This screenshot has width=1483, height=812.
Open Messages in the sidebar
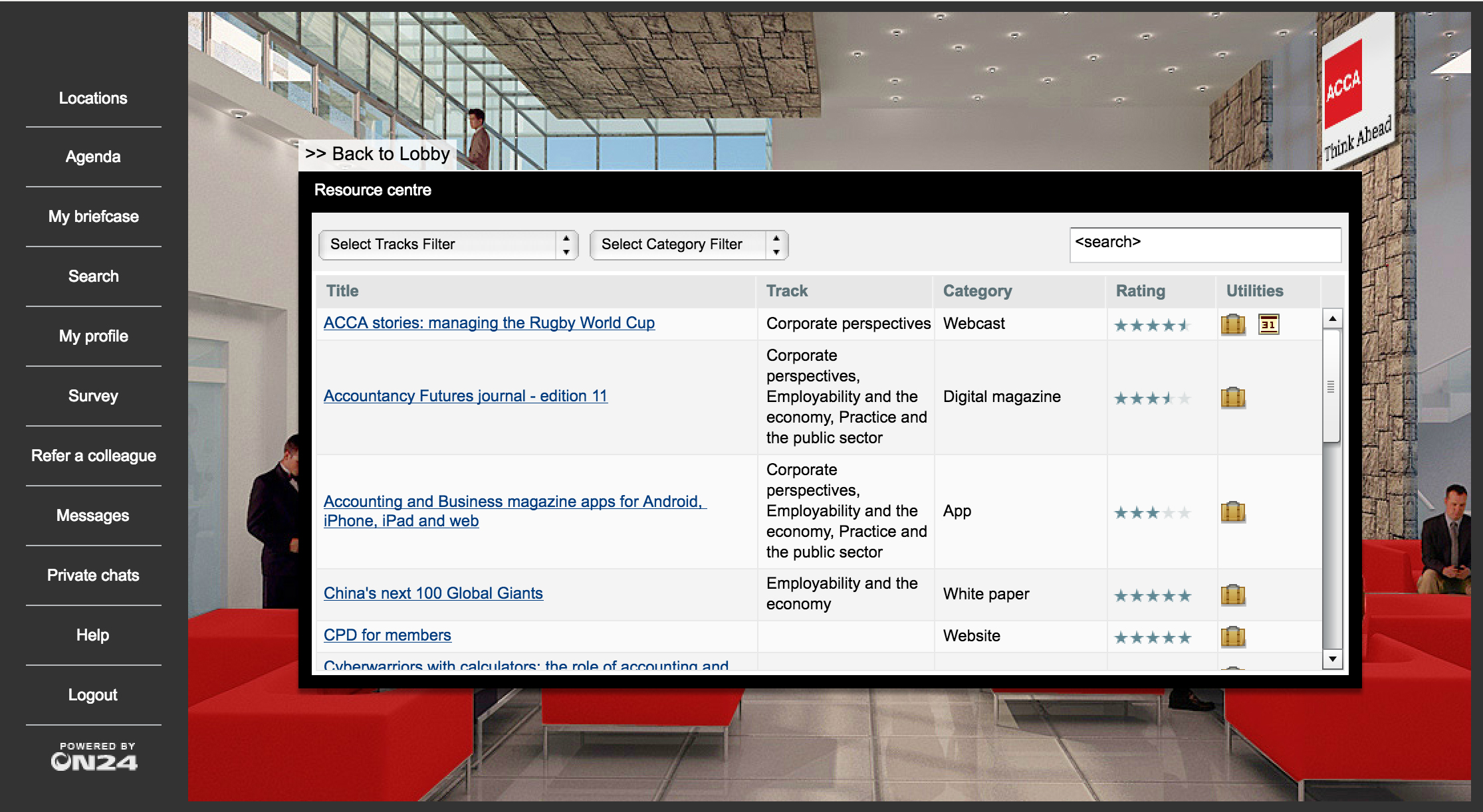tap(93, 516)
